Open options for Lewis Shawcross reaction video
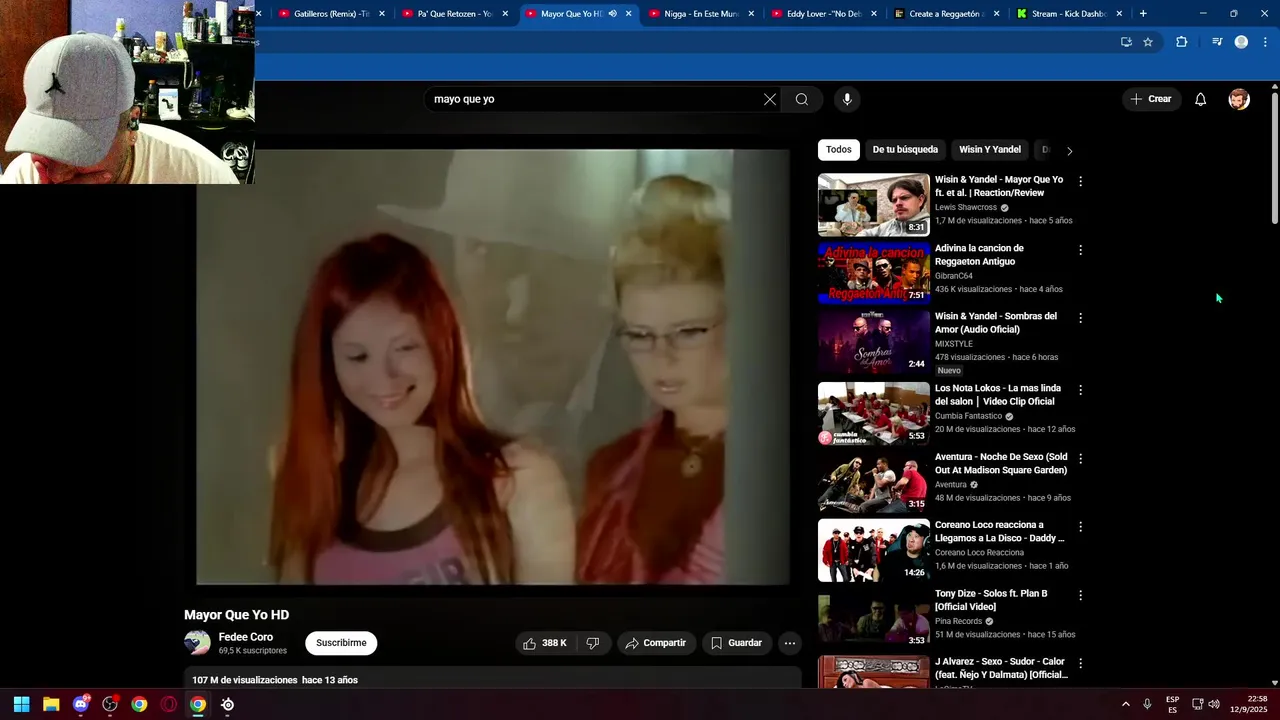The image size is (1280, 720). (x=1080, y=182)
